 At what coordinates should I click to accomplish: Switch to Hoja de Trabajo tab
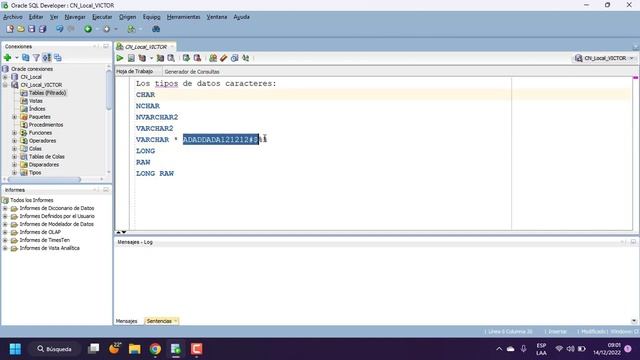[x=135, y=71]
